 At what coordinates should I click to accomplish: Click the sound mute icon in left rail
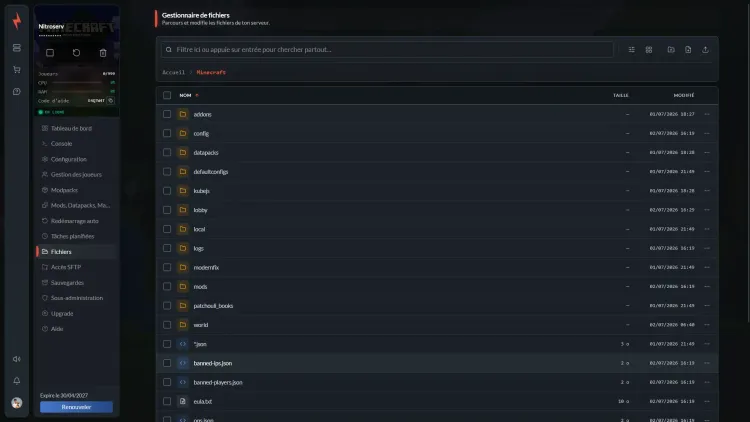tap(17, 359)
